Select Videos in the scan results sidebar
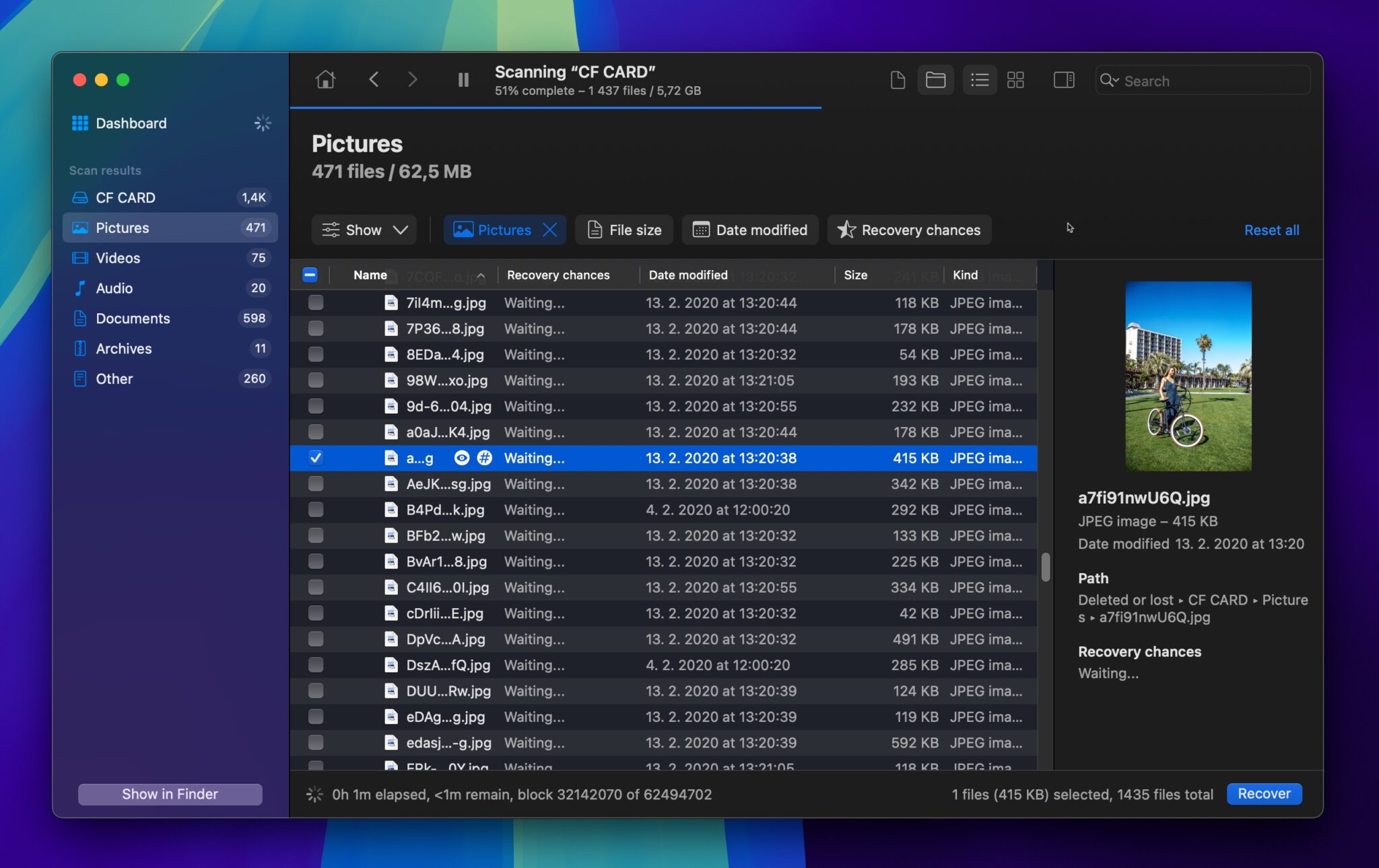 [x=118, y=258]
